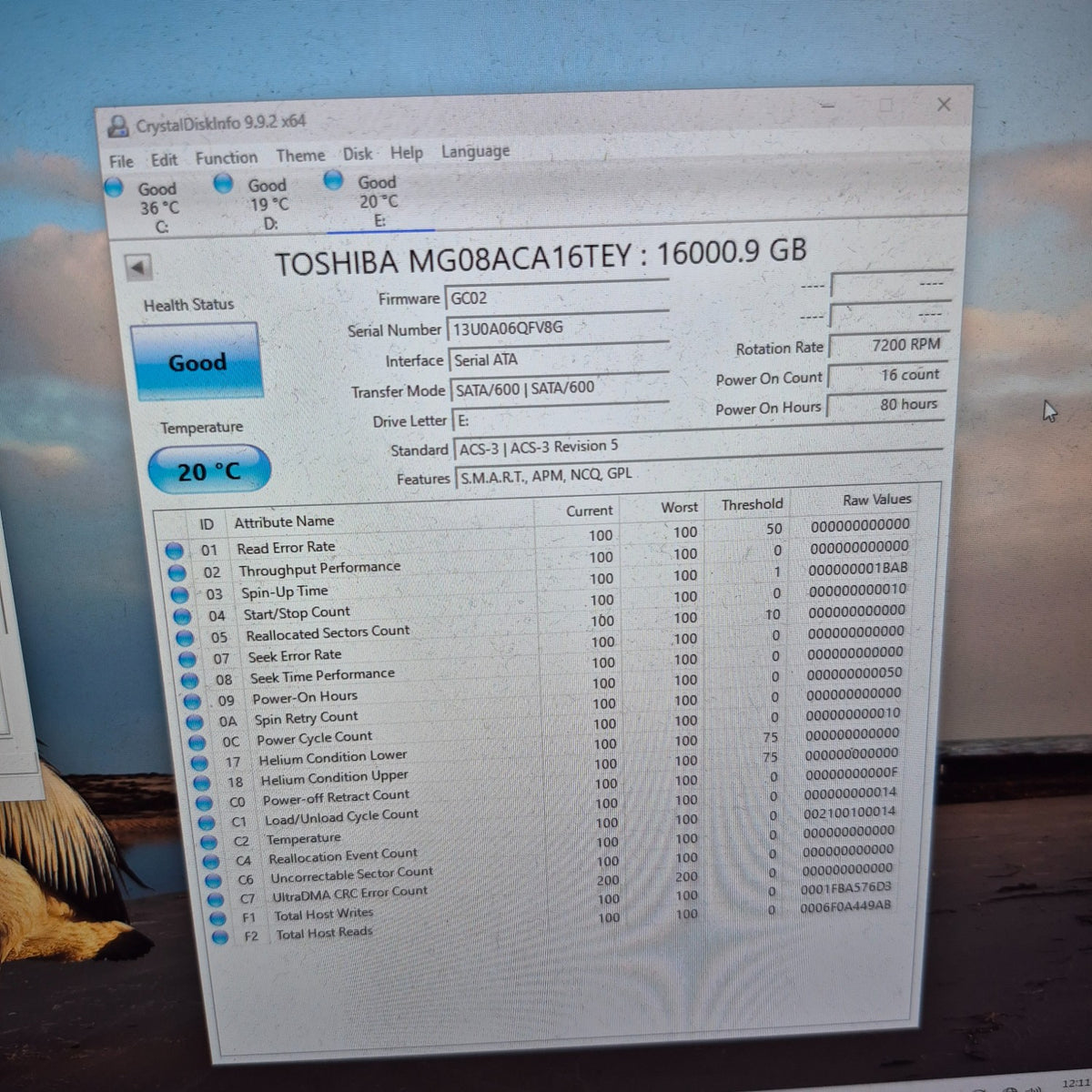Open the File menu
Viewport: 1092px width, 1092px height.
pos(121,161)
